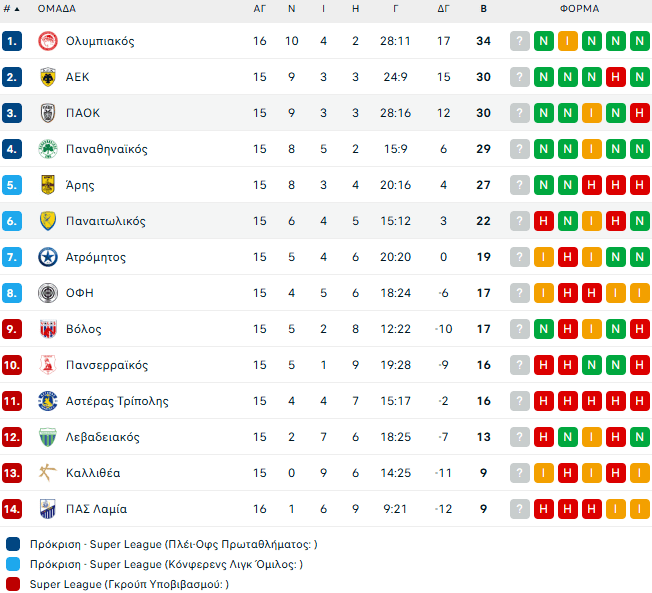Viewport: 652px width, 593px height.
Task: Sort standings by the B points column
Action: coord(484,9)
